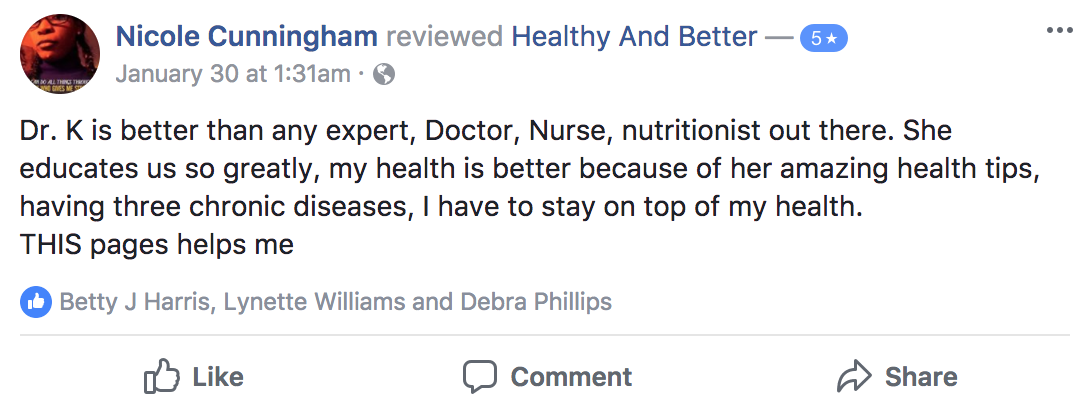View Debra Phillips's profile
Screen dimensions: 1090x414
tap(534, 301)
